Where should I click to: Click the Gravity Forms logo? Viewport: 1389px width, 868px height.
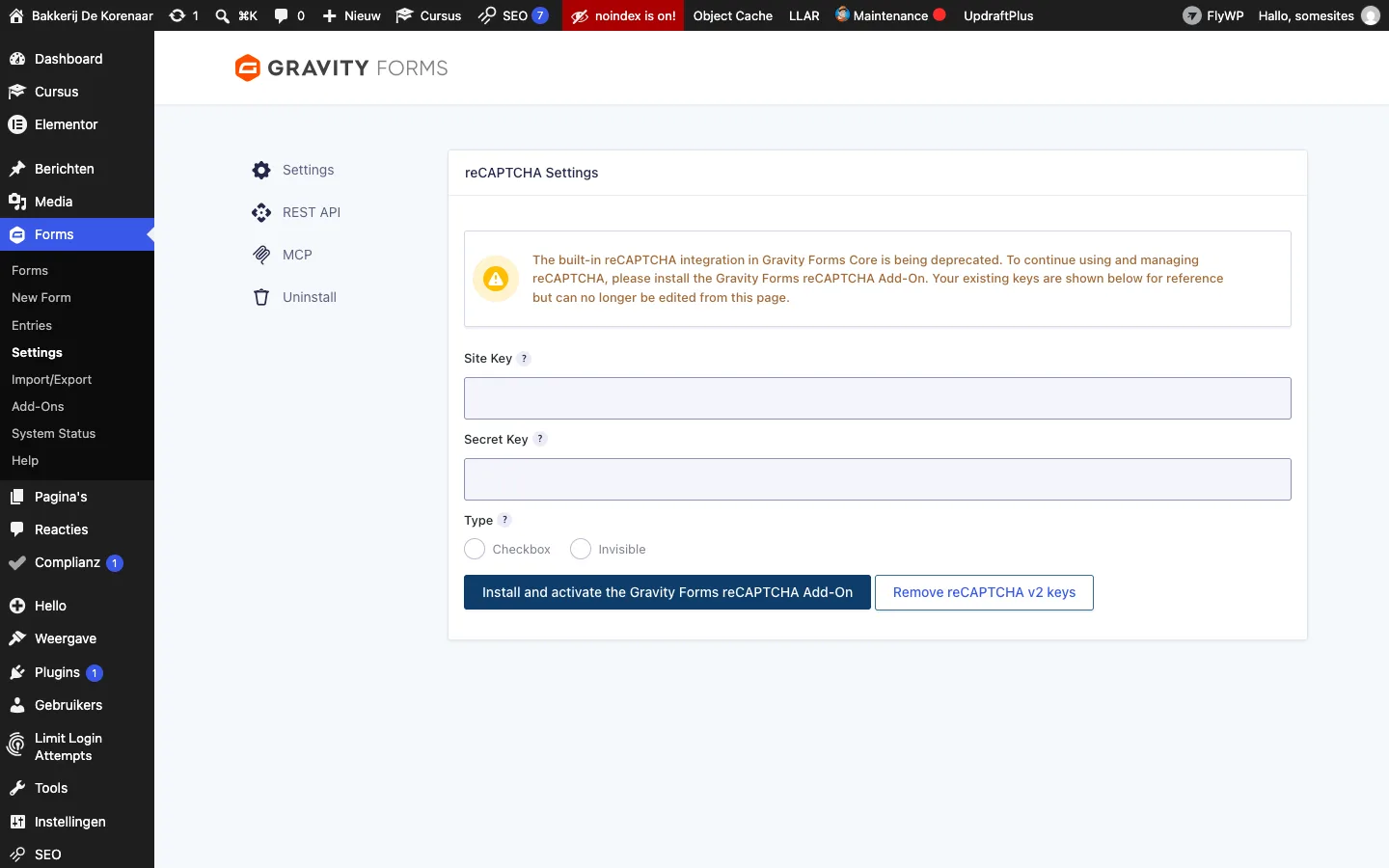(341, 68)
